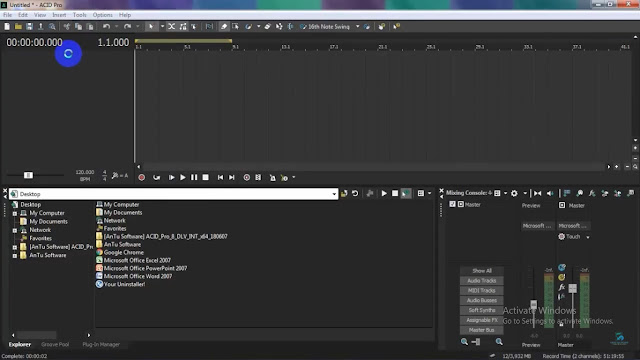Click the metronome icon by time signature
Screen dimensions: 640x360
click(116, 176)
